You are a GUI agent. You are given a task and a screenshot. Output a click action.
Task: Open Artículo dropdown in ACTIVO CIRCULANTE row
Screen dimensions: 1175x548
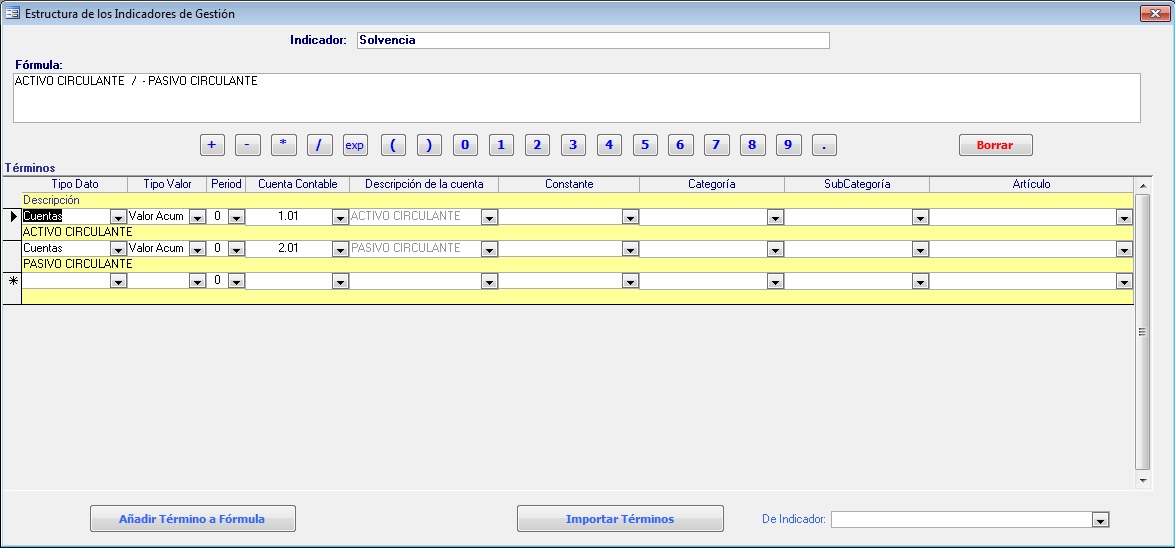point(1124,217)
